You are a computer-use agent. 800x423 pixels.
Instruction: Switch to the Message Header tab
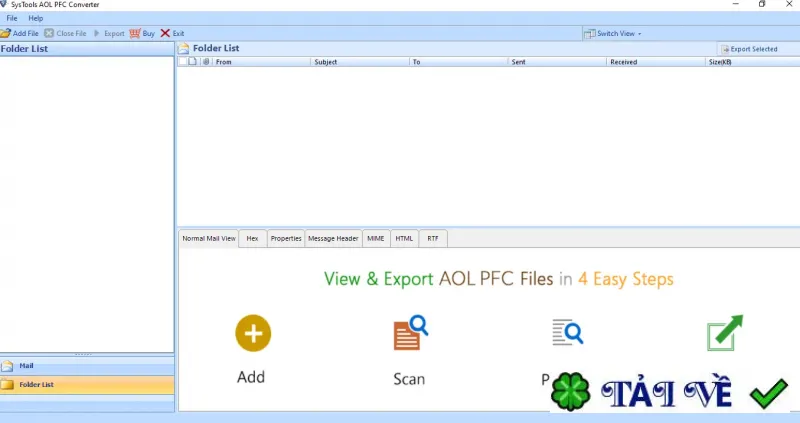tap(333, 238)
